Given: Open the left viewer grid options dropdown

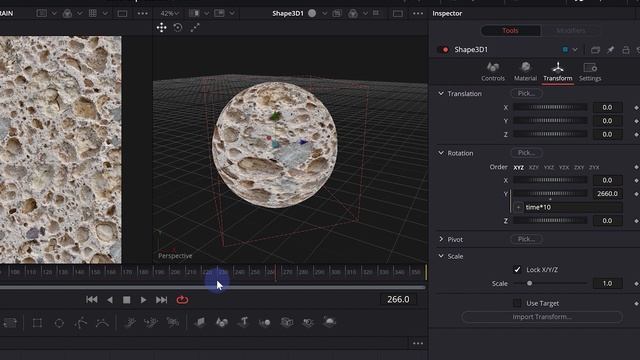Looking at the screenshot, I should (x=105, y=13).
